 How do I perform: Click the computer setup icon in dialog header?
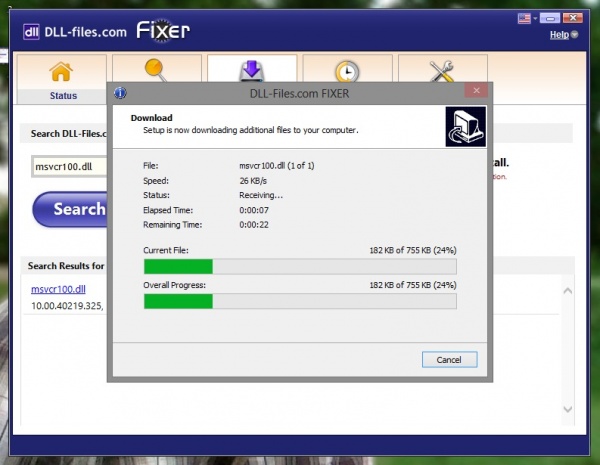coord(466,127)
